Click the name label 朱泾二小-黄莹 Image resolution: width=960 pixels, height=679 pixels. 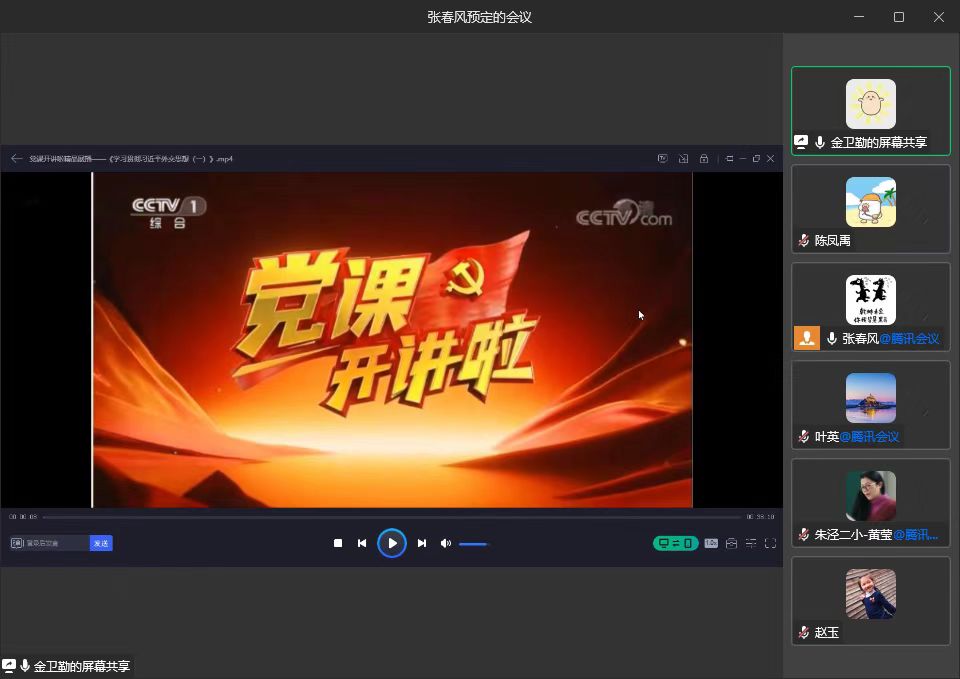click(x=876, y=535)
